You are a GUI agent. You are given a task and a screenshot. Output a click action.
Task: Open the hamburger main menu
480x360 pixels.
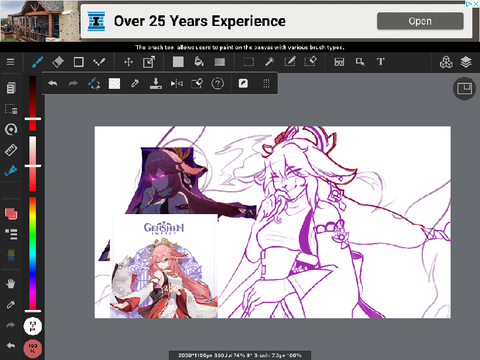[10, 62]
